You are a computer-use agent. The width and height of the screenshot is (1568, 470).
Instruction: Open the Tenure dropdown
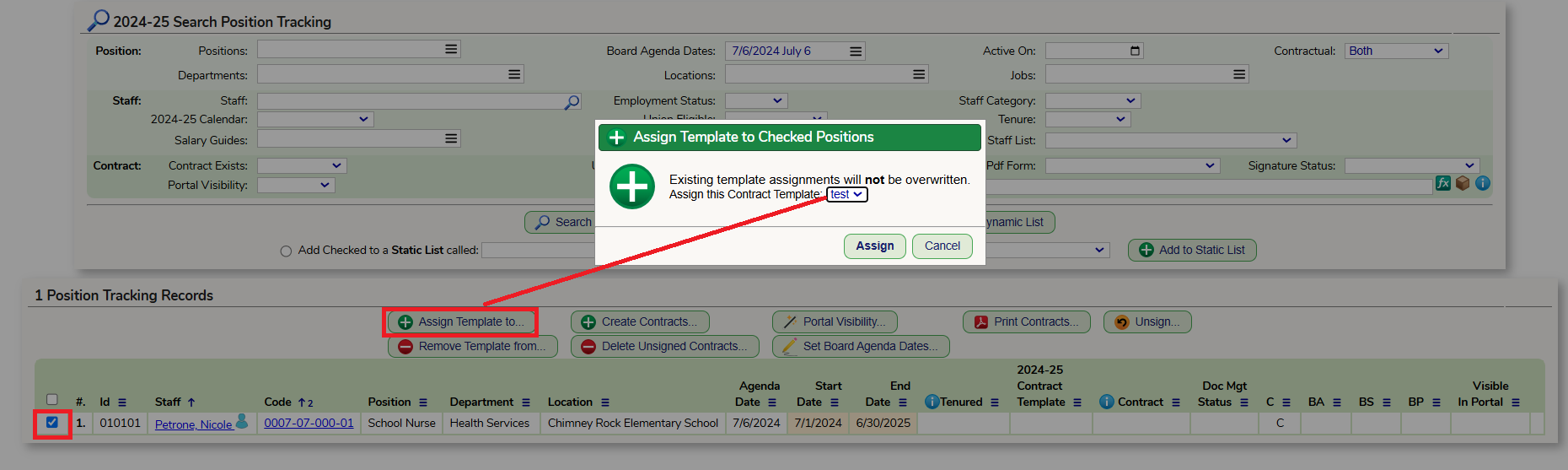click(1087, 119)
